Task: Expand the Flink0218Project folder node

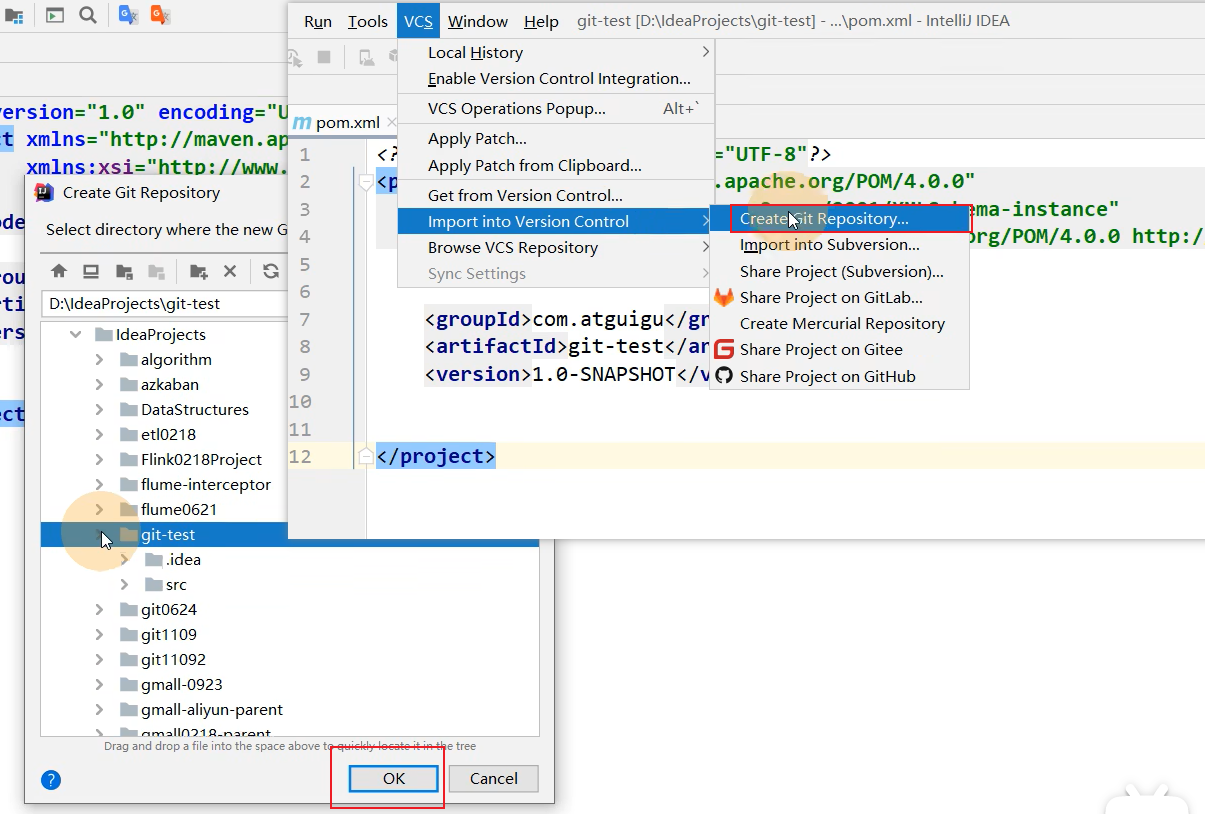Action: (x=99, y=460)
